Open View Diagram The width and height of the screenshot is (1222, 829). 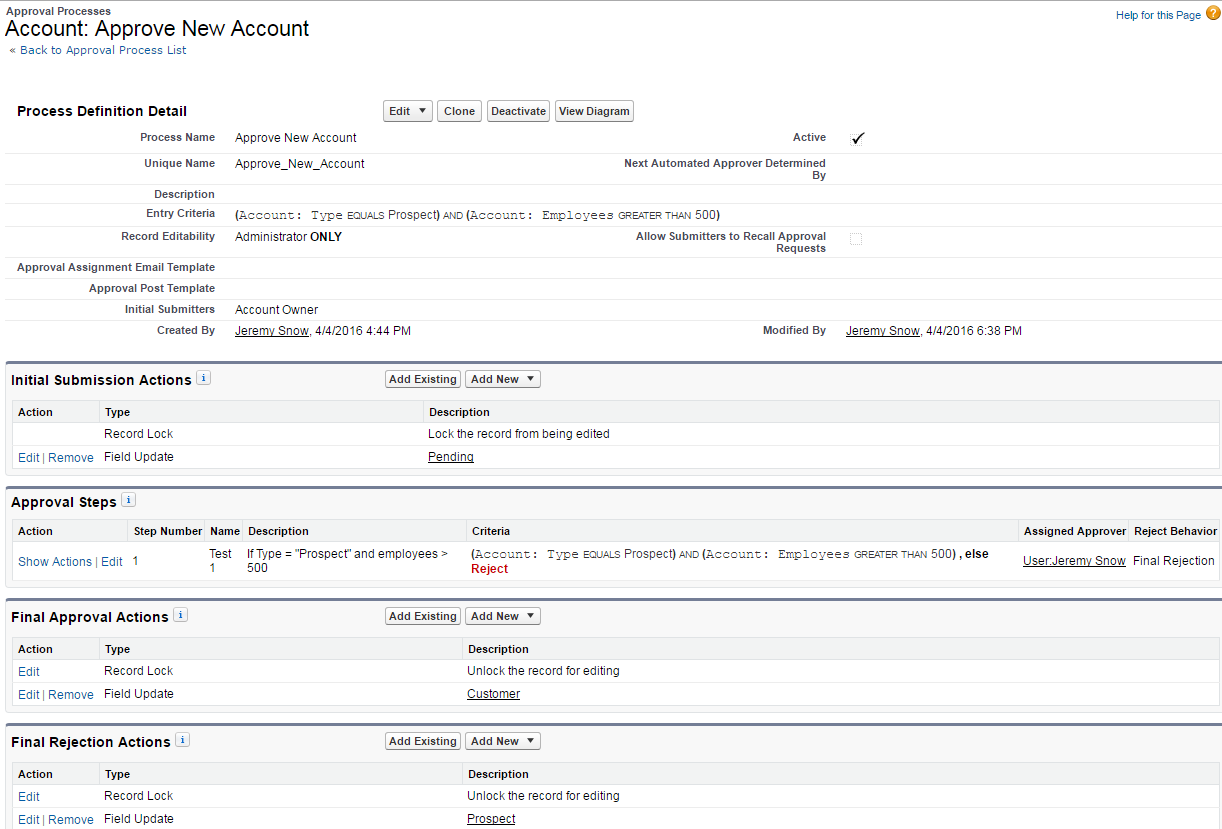click(594, 111)
